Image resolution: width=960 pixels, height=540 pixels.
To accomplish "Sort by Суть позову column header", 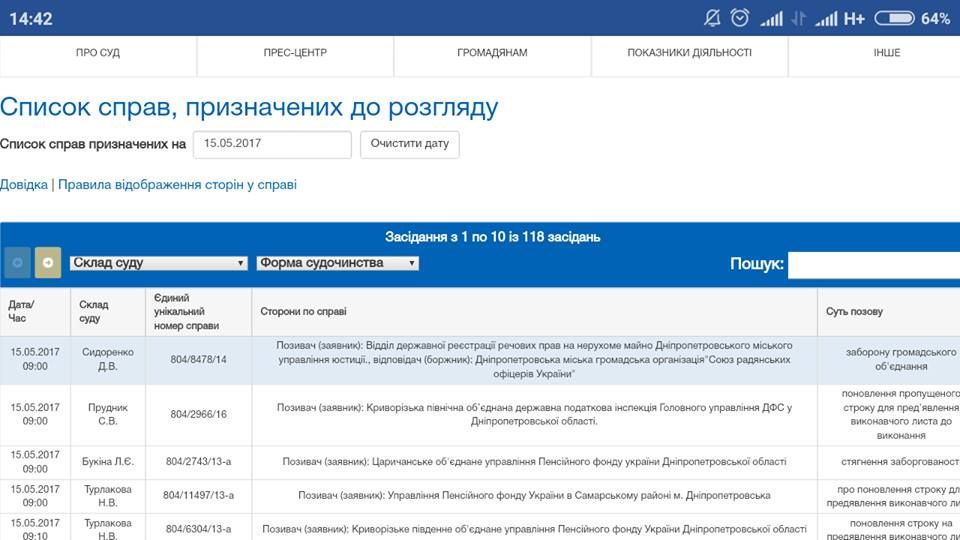I will coord(888,311).
